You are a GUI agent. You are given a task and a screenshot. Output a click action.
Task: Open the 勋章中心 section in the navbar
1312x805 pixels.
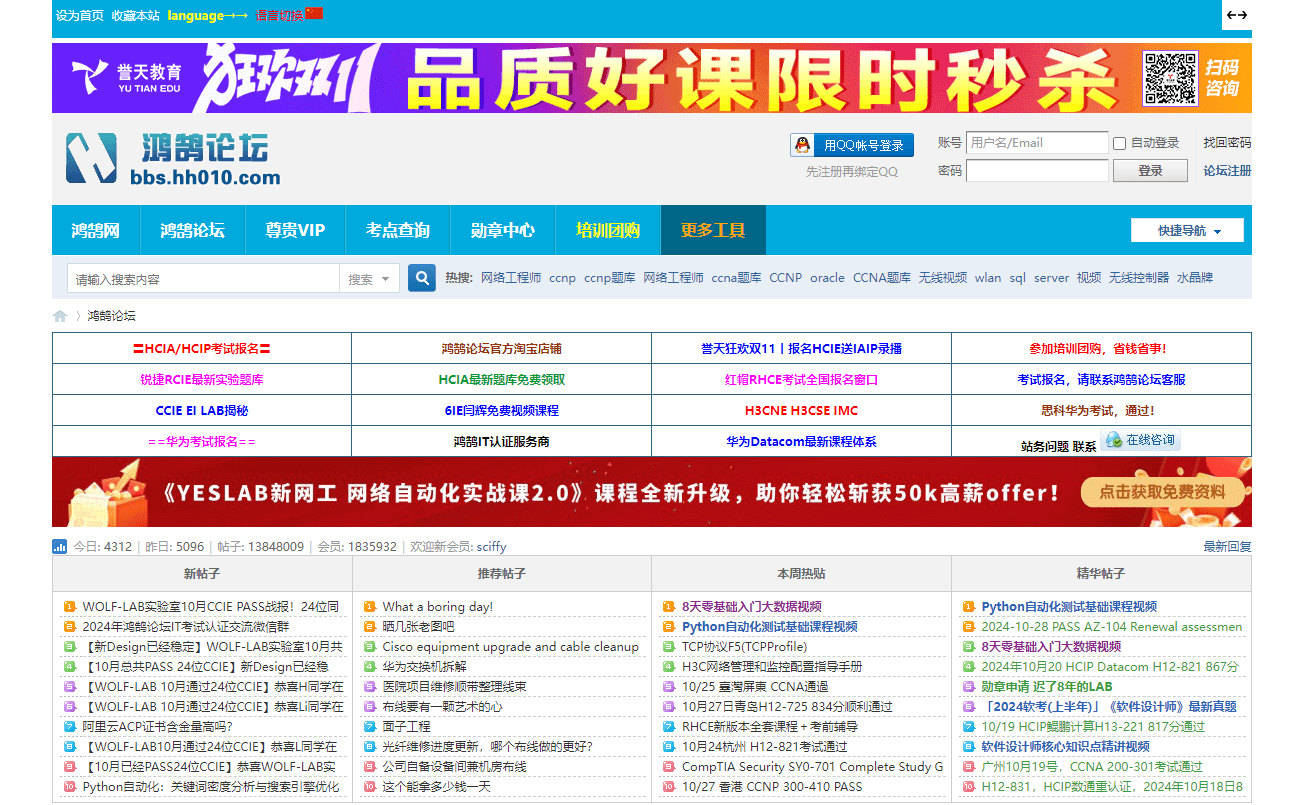click(502, 229)
